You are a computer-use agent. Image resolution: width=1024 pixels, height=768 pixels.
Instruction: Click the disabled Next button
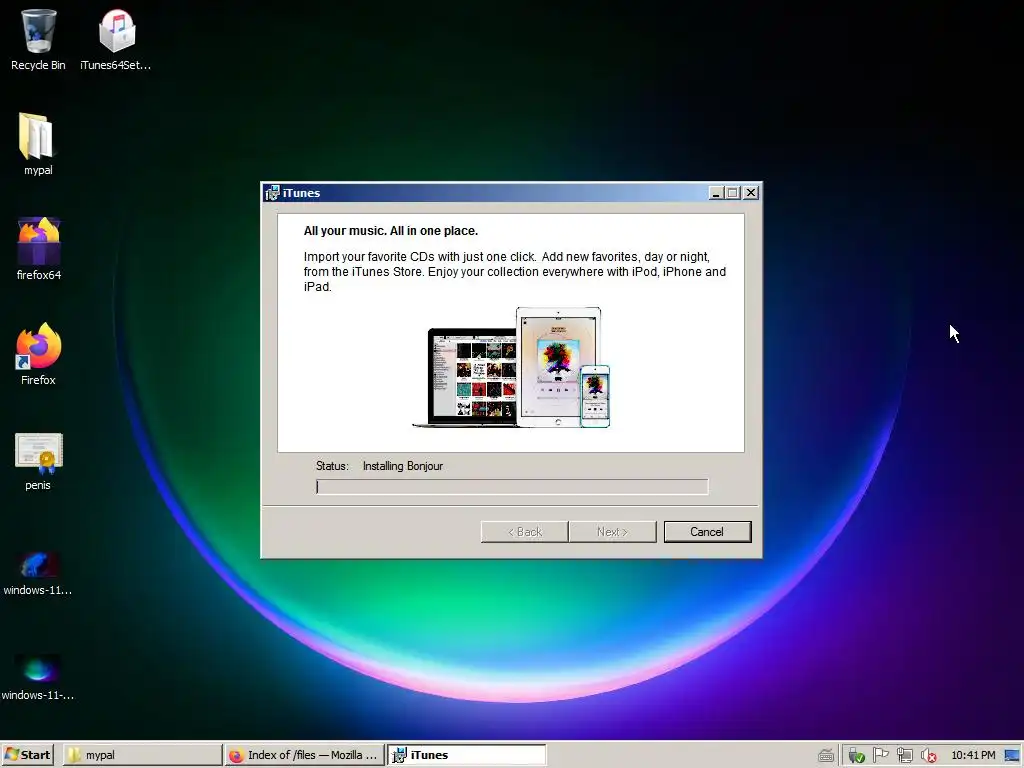(613, 532)
